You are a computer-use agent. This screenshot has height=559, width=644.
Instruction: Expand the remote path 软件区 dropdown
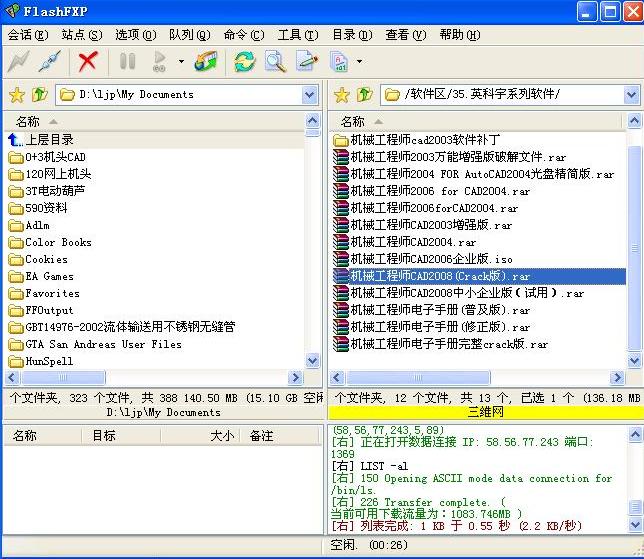click(632, 95)
